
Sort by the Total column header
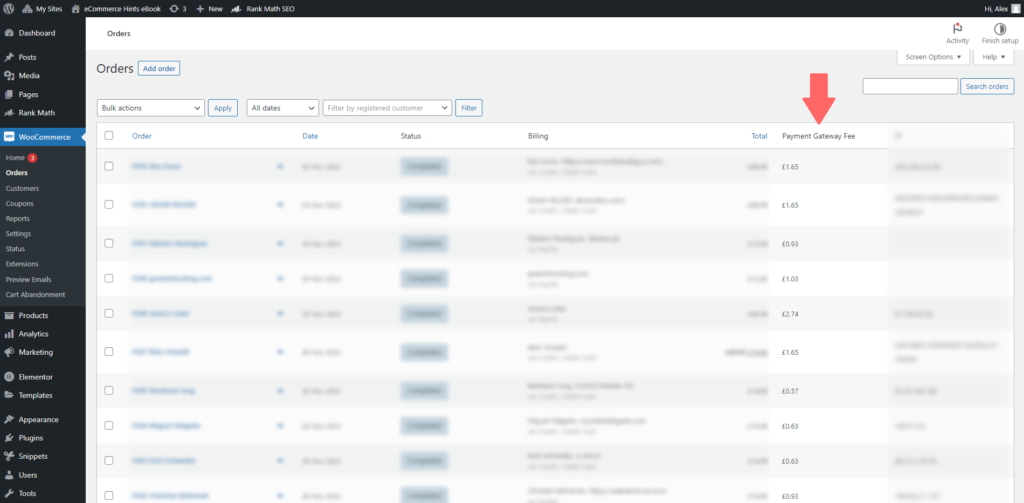[x=759, y=136]
